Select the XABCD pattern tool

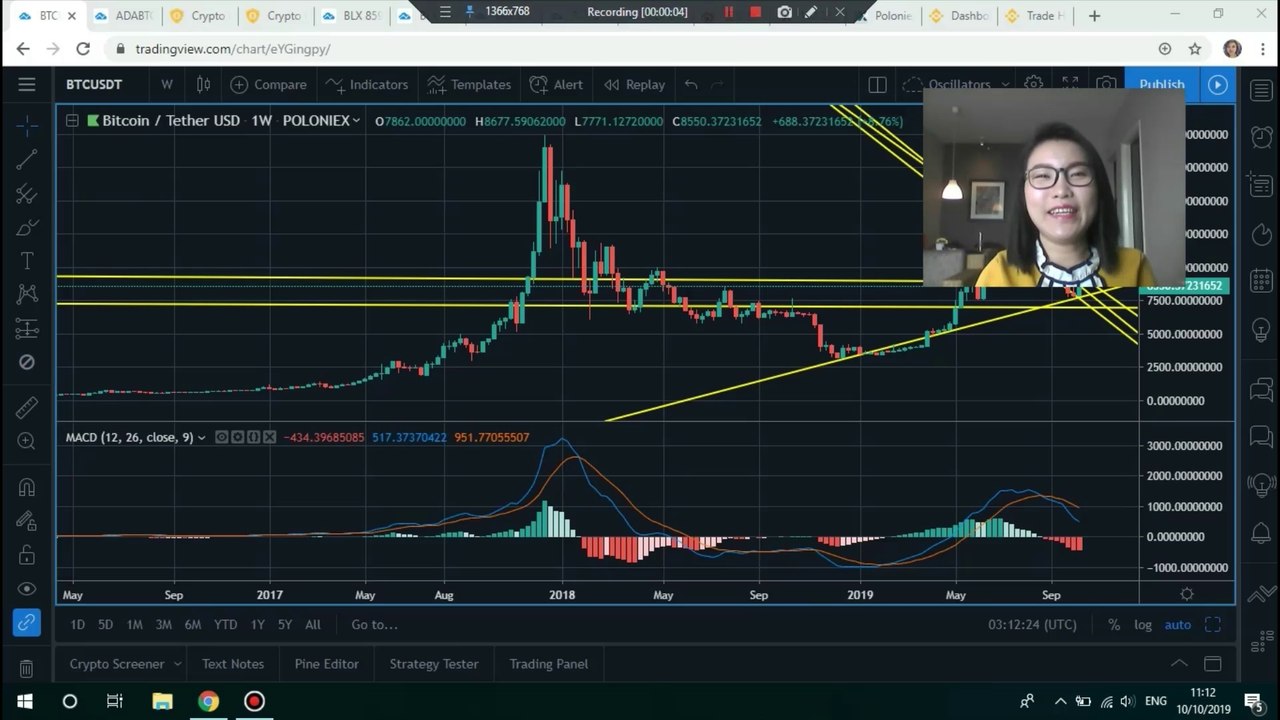27,294
